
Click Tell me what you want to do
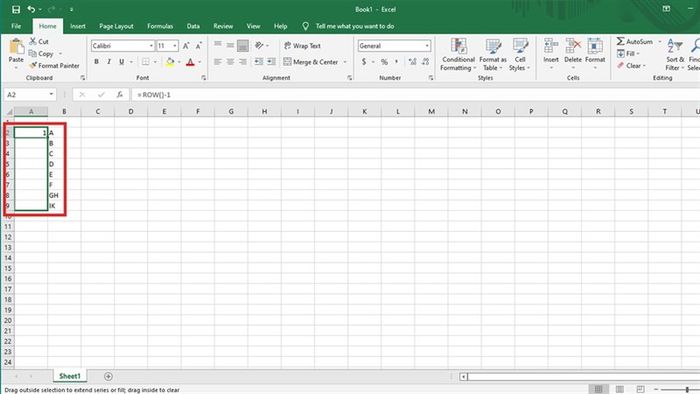coord(354,26)
